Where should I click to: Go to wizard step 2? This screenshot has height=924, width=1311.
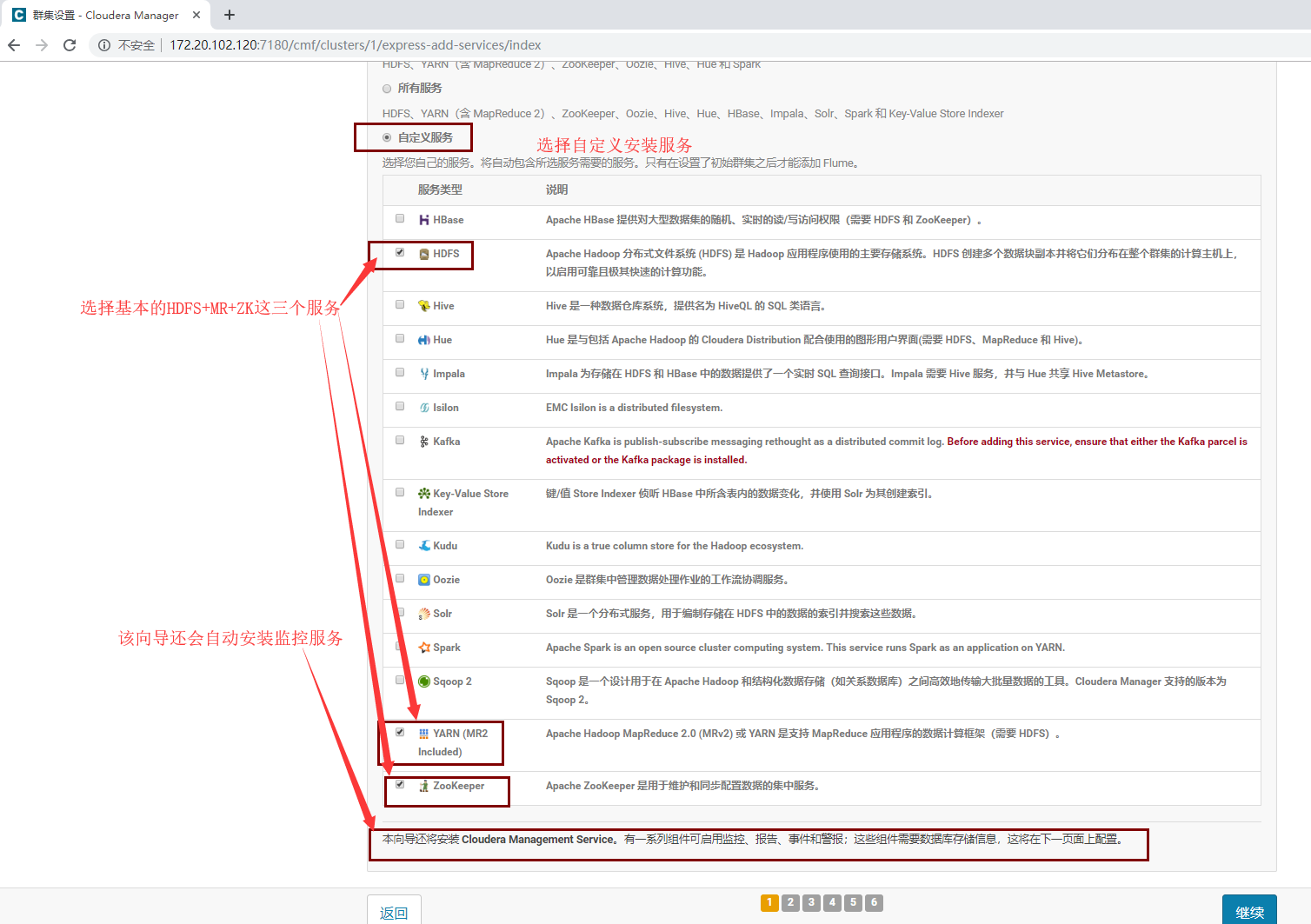tap(790, 902)
